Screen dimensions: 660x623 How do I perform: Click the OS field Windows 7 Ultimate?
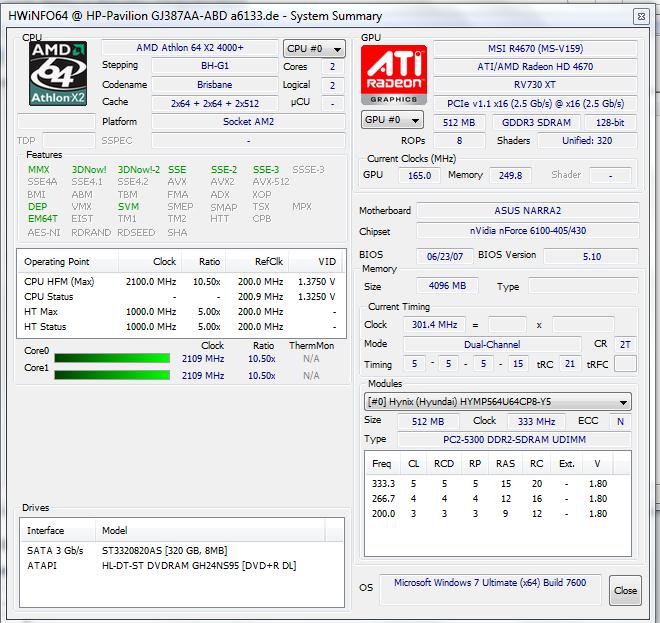490,589
